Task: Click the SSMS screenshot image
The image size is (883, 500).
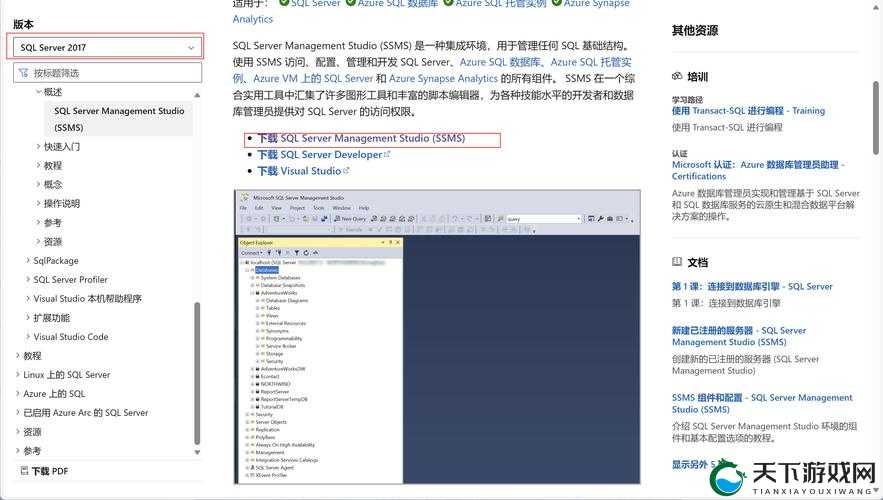Action: pyautogui.click(x=437, y=337)
